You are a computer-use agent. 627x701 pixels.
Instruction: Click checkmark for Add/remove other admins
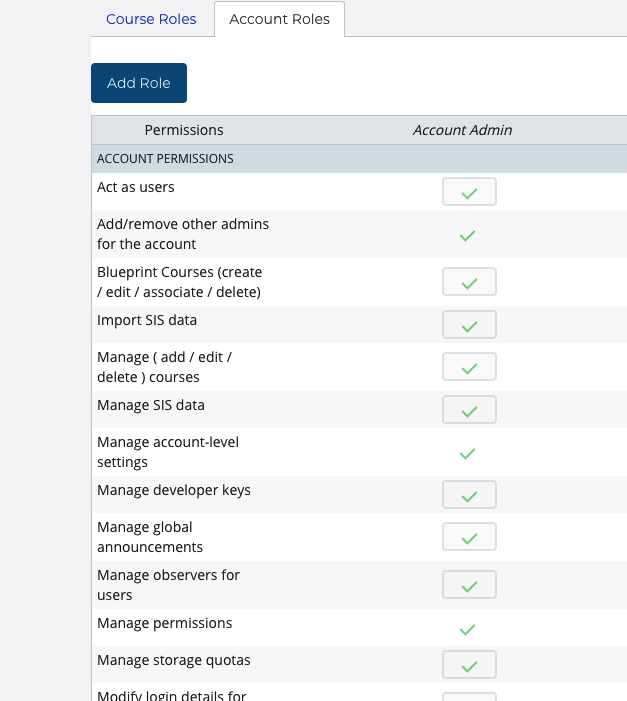point(467,236)
